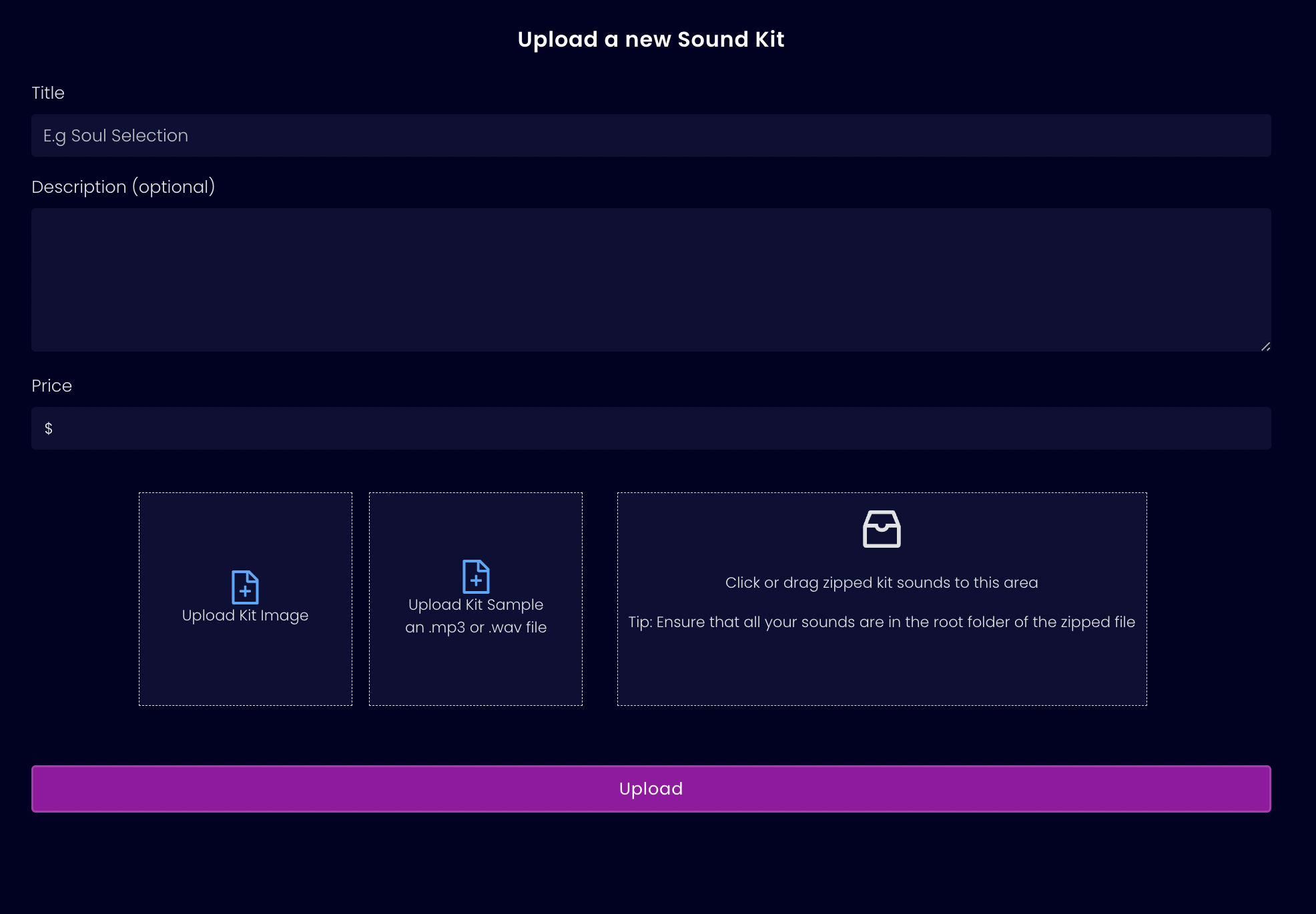The width and height of the screenshot is (1316, 914).
Task: Click the "Title" field label
Action: pyautogui.click(x=48, y=93)
